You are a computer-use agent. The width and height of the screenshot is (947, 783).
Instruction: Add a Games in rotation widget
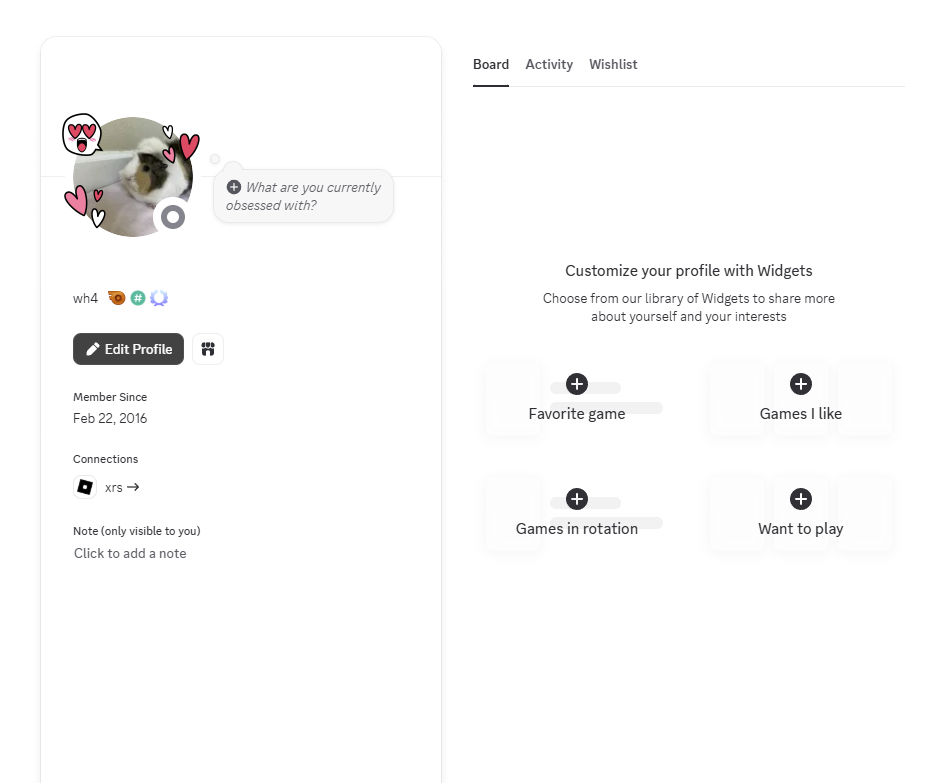tap(577, 499)
